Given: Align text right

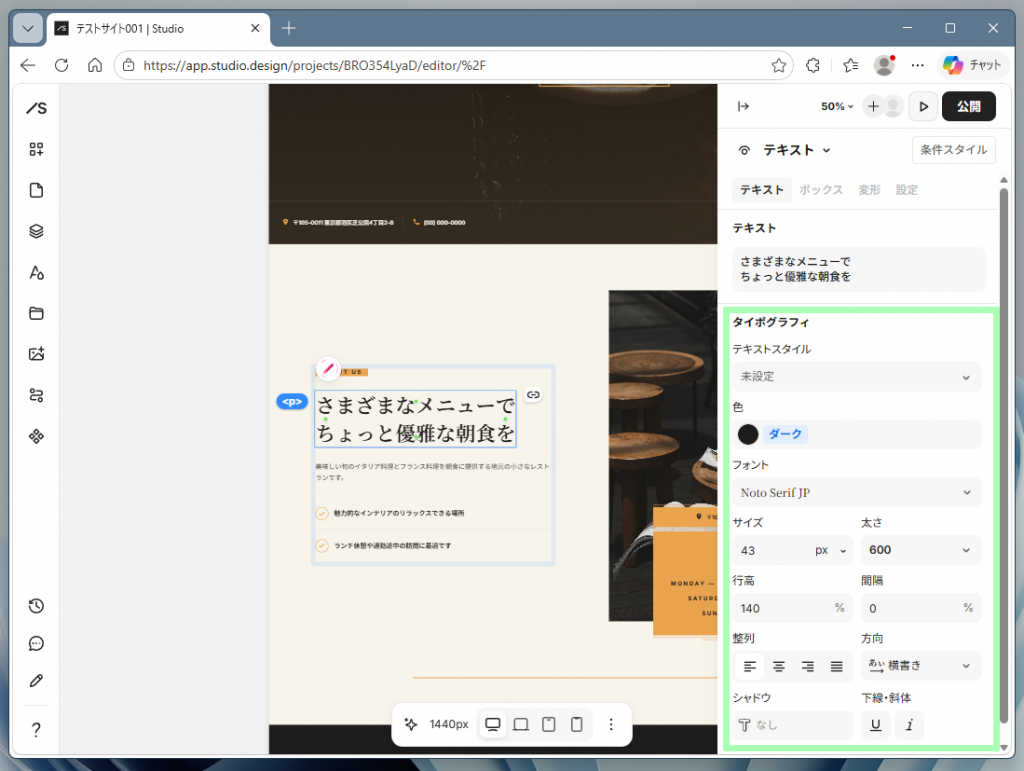Looking at the screenshot, I should pyautogui.click(x=808, y=667).
